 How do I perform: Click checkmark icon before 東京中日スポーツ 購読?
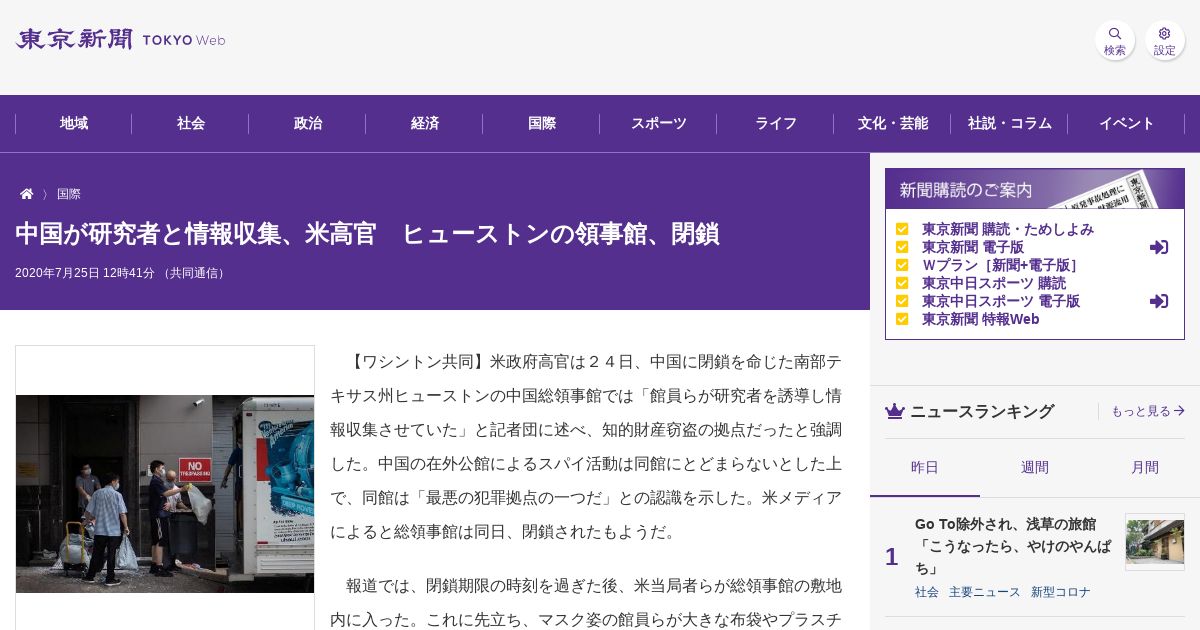[902, 283]
